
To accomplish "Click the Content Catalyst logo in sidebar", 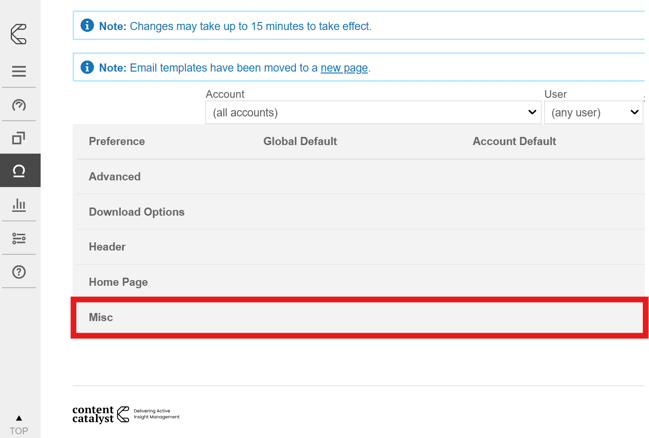I will 19,34.
